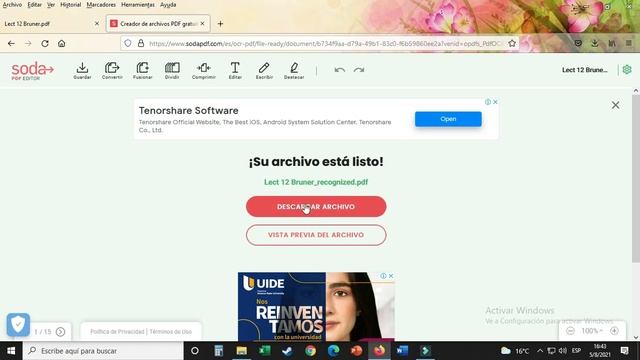The width and height of the screenshot is (640, 360).
Task: Open Ayuda menu
Action: [168, 5]
